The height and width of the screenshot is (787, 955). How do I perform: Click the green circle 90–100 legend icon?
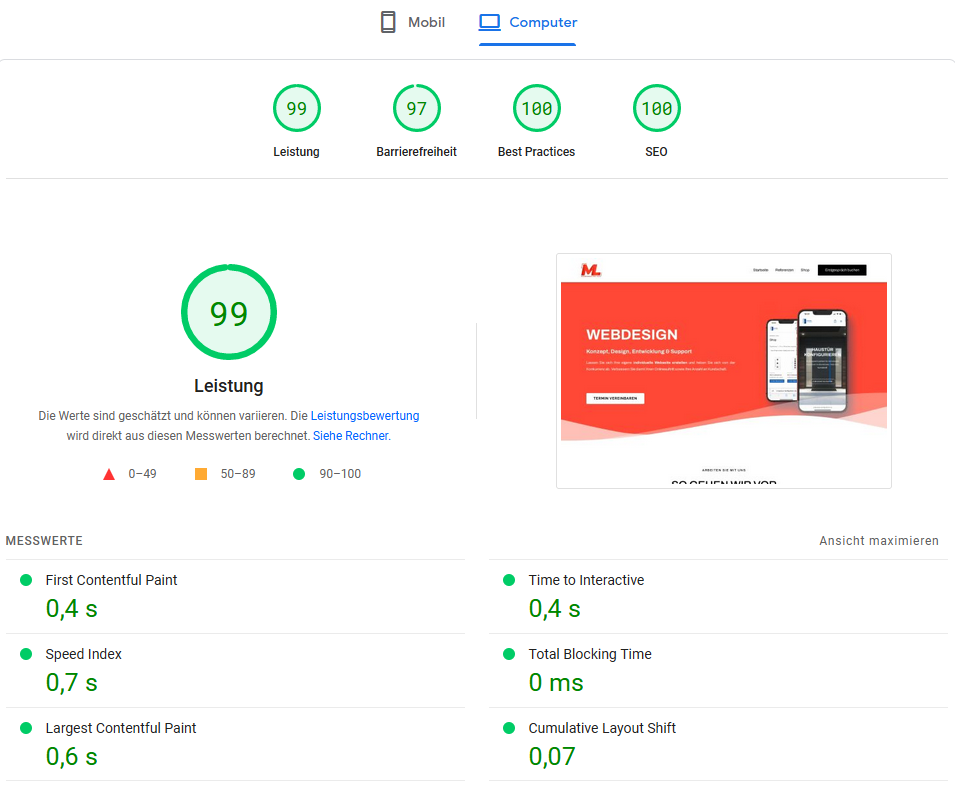[x=299, y=474]
